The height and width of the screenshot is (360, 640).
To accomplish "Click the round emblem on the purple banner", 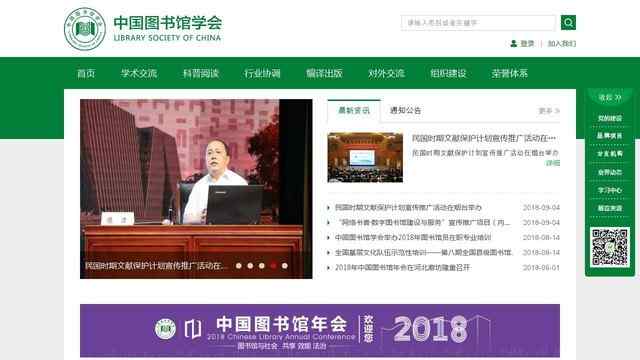I will click(x=165, y=329).
